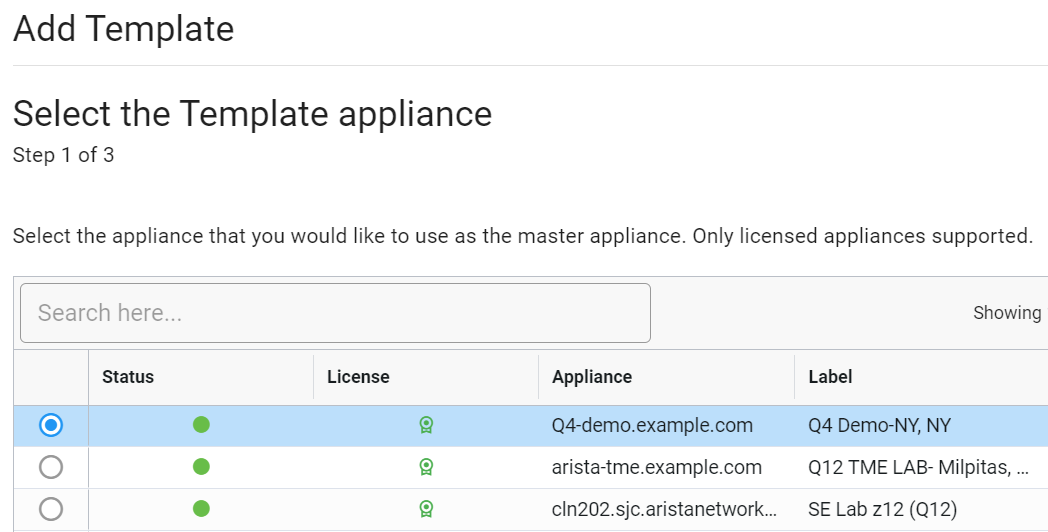Click the 'SE Lab z12 (Q12)' label cell
The height and width of the screenshot is (532, 1048).
(882, 509)
